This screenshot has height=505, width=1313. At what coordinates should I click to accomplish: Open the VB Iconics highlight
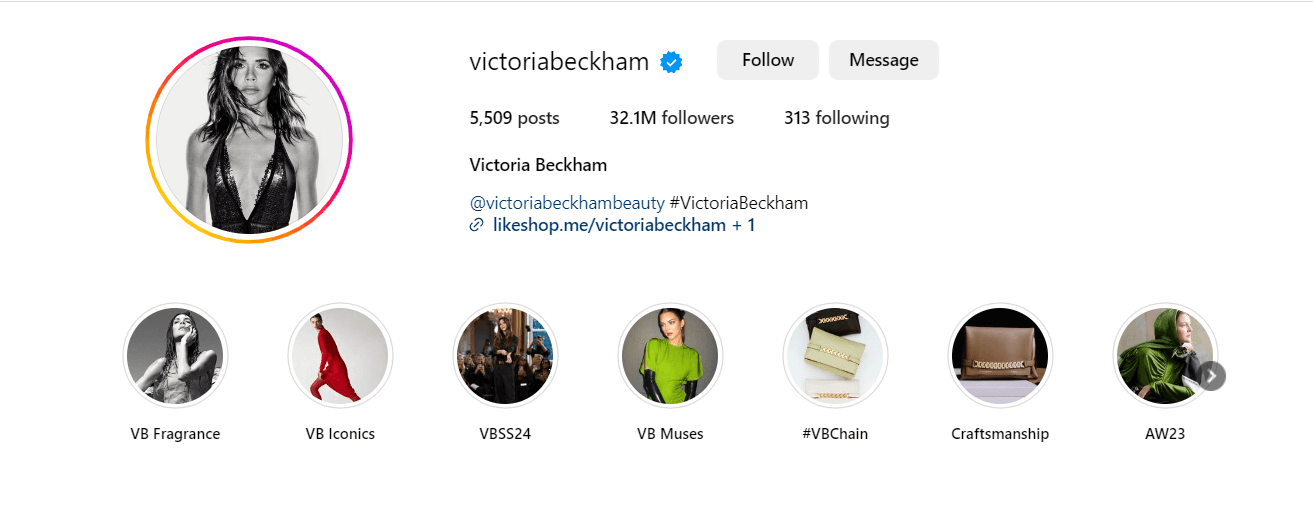(340, 355)
